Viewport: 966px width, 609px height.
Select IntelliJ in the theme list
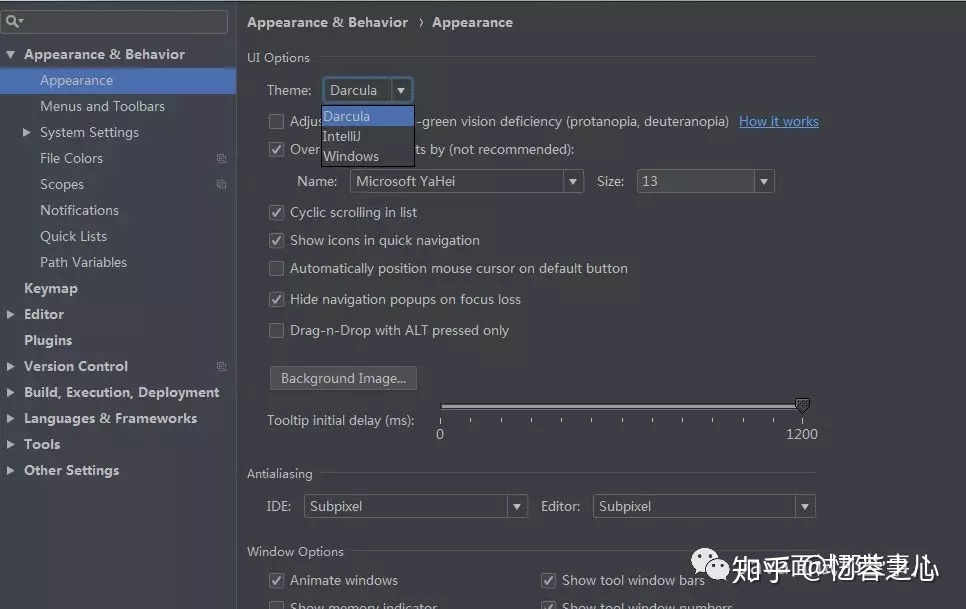(368, 136)
